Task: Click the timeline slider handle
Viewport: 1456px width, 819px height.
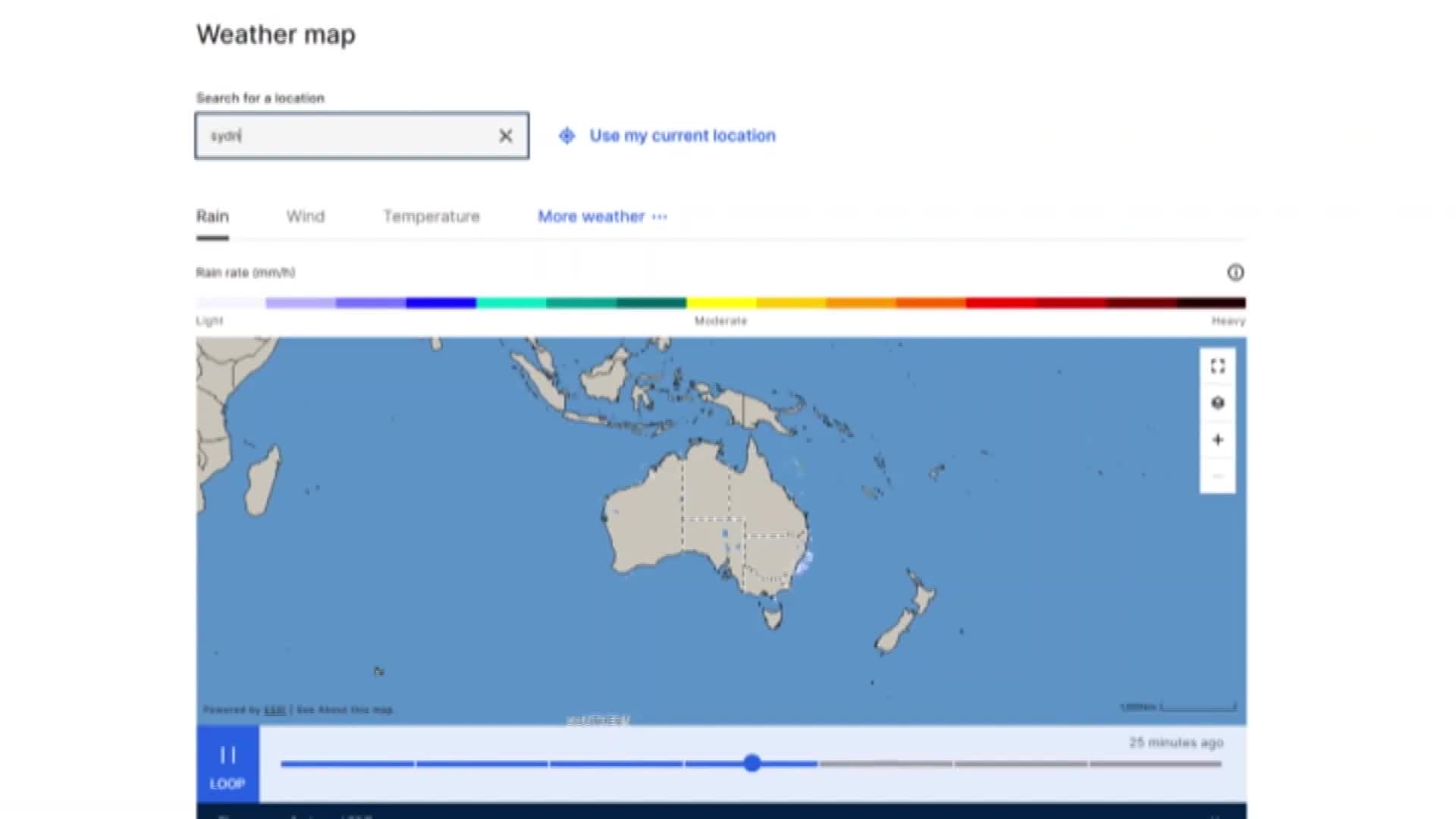Action: click(752, 763)
